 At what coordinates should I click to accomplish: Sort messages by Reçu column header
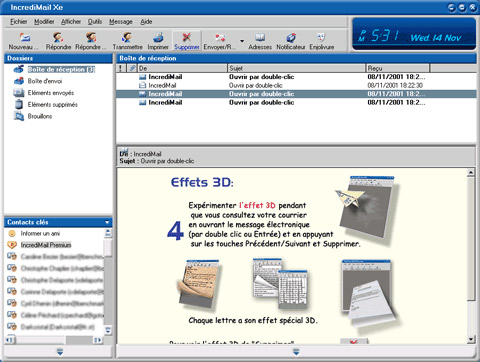point(398,68)
